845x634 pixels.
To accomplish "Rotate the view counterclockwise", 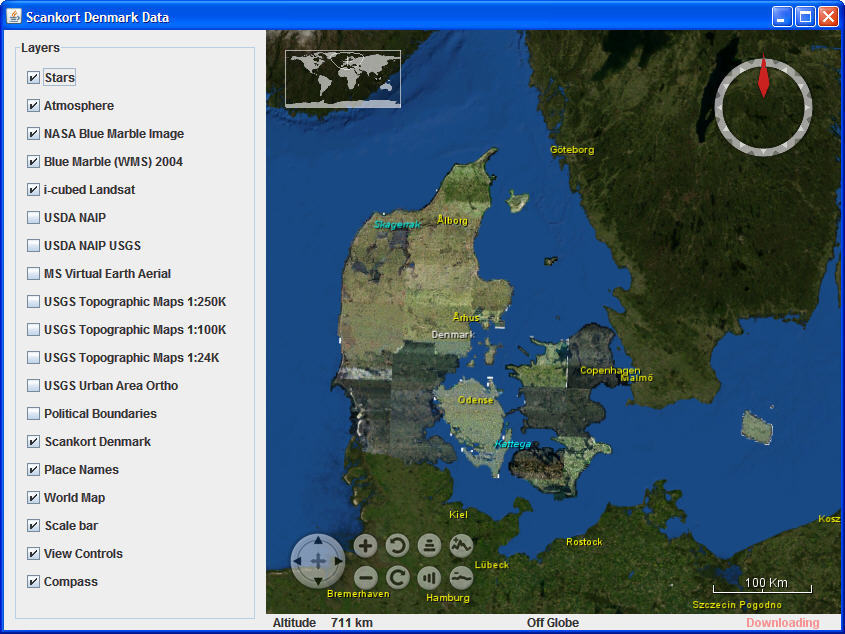I will pos(397,545).
